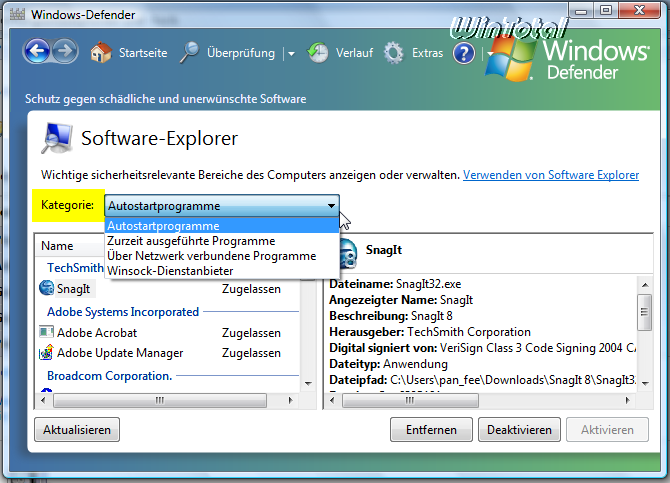Click the Verlauf toolbar label
The image size is (670, 483).
[354, 53]
